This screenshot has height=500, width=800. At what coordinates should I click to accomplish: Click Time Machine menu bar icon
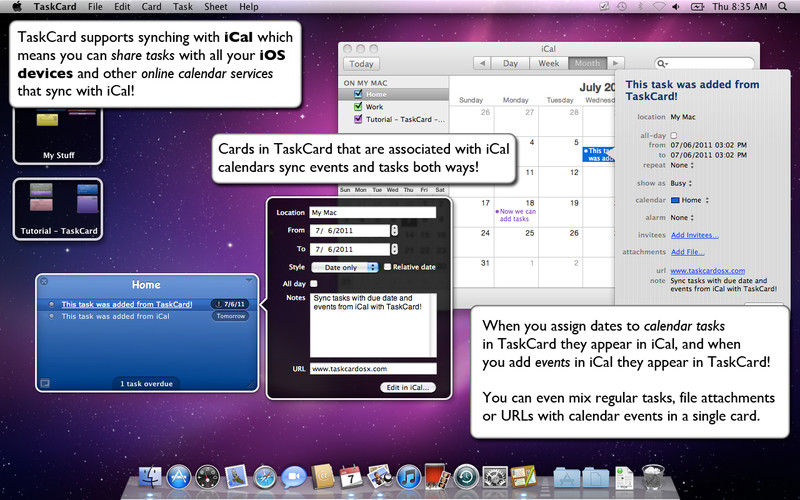coord(621,7)
